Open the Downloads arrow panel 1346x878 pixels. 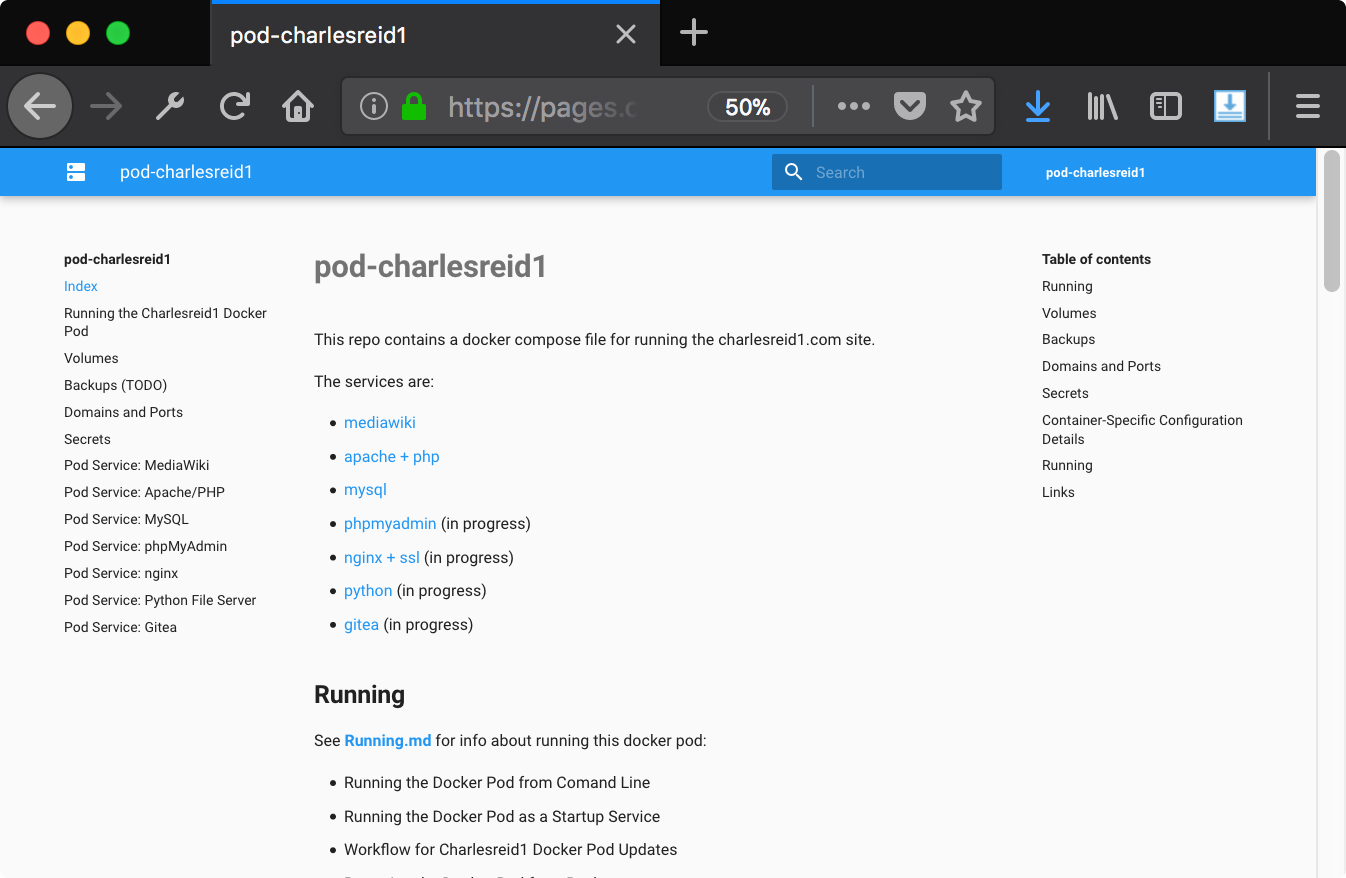click(1038, 106)
